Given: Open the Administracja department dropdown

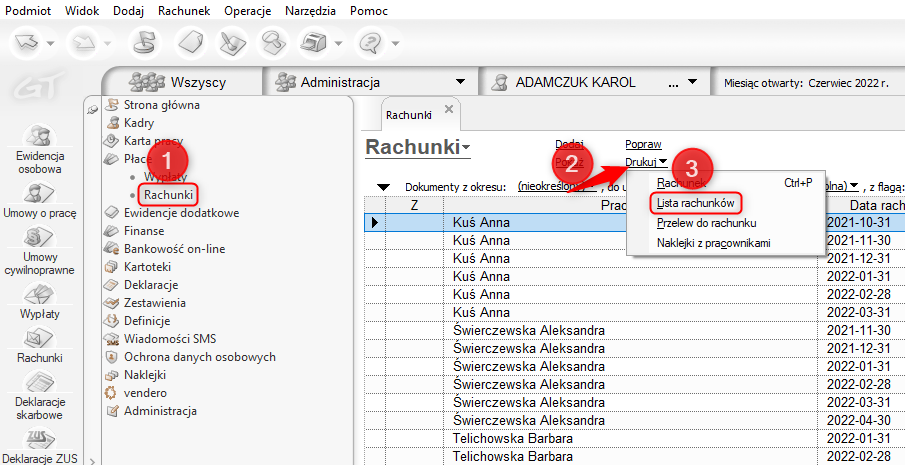Looking at the screenshot, I should click(460, 82).
